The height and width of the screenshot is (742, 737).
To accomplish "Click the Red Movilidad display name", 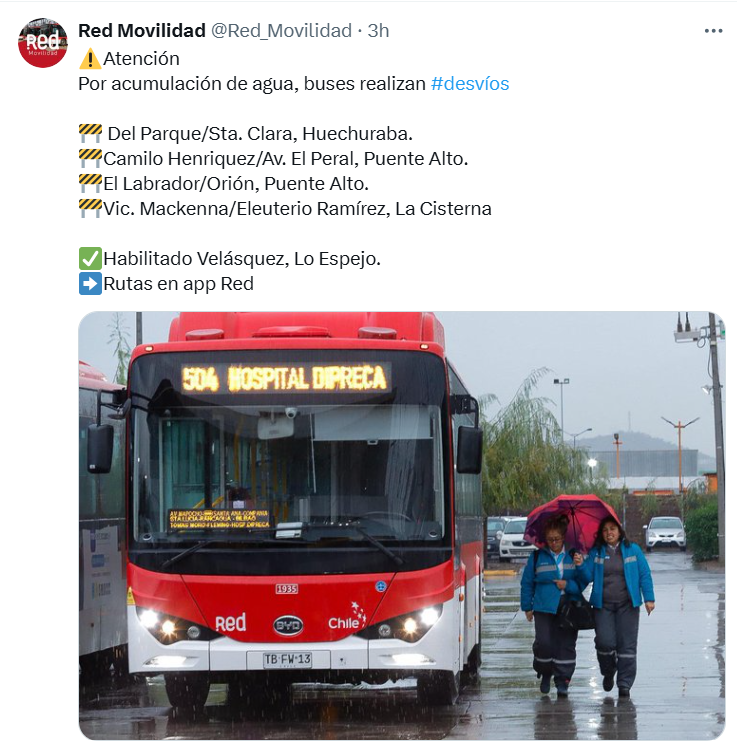I will (x=142, y=31).
